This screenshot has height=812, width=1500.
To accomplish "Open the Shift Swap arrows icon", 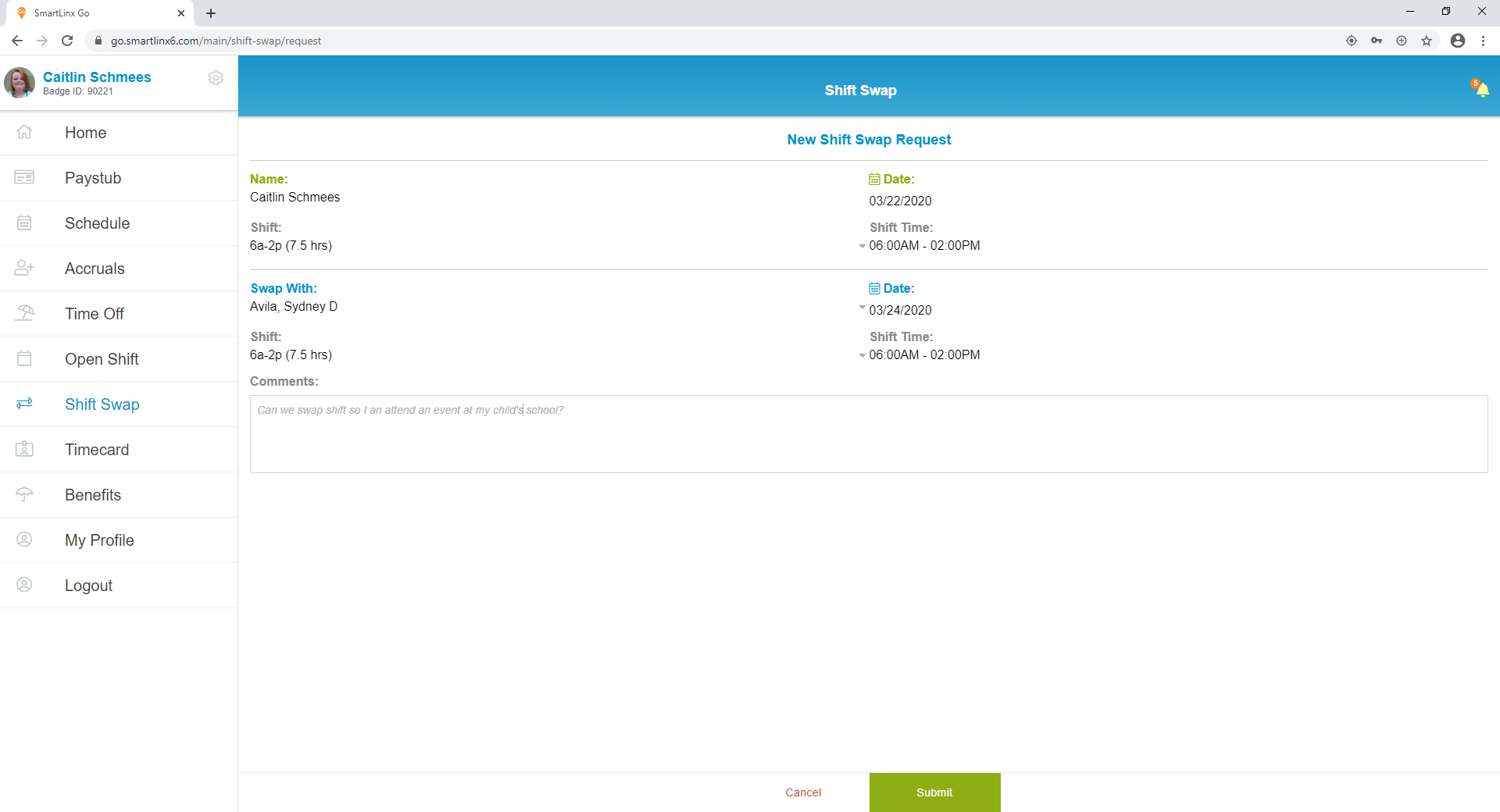I will pos(24,404).
